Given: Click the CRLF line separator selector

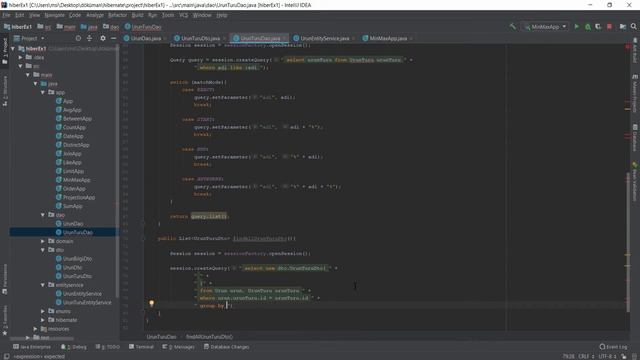Looking at the screenshot, I should tap(586, 356).
